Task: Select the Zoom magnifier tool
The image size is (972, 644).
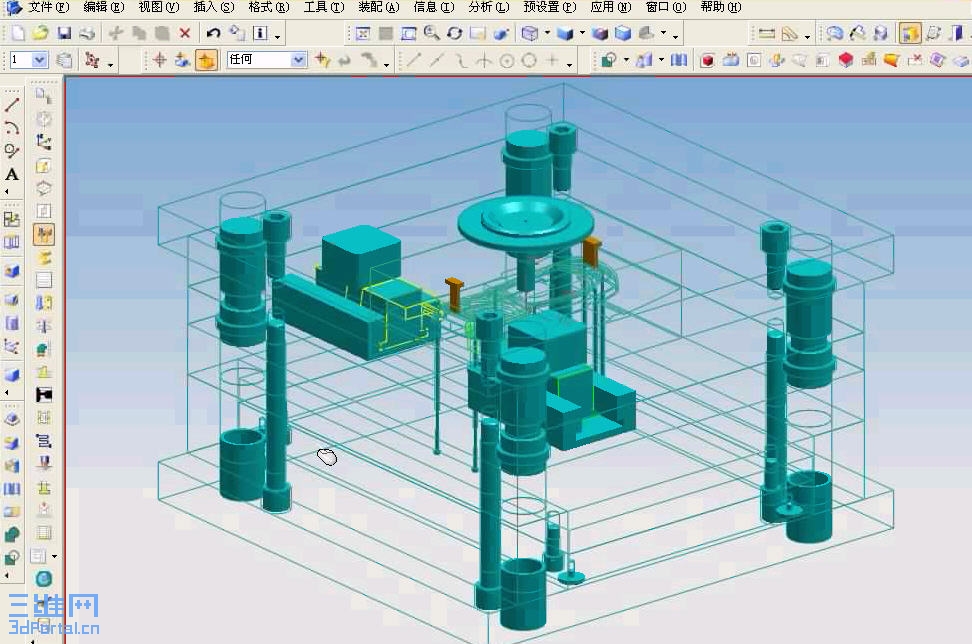Action: click(x=431, y=33)
